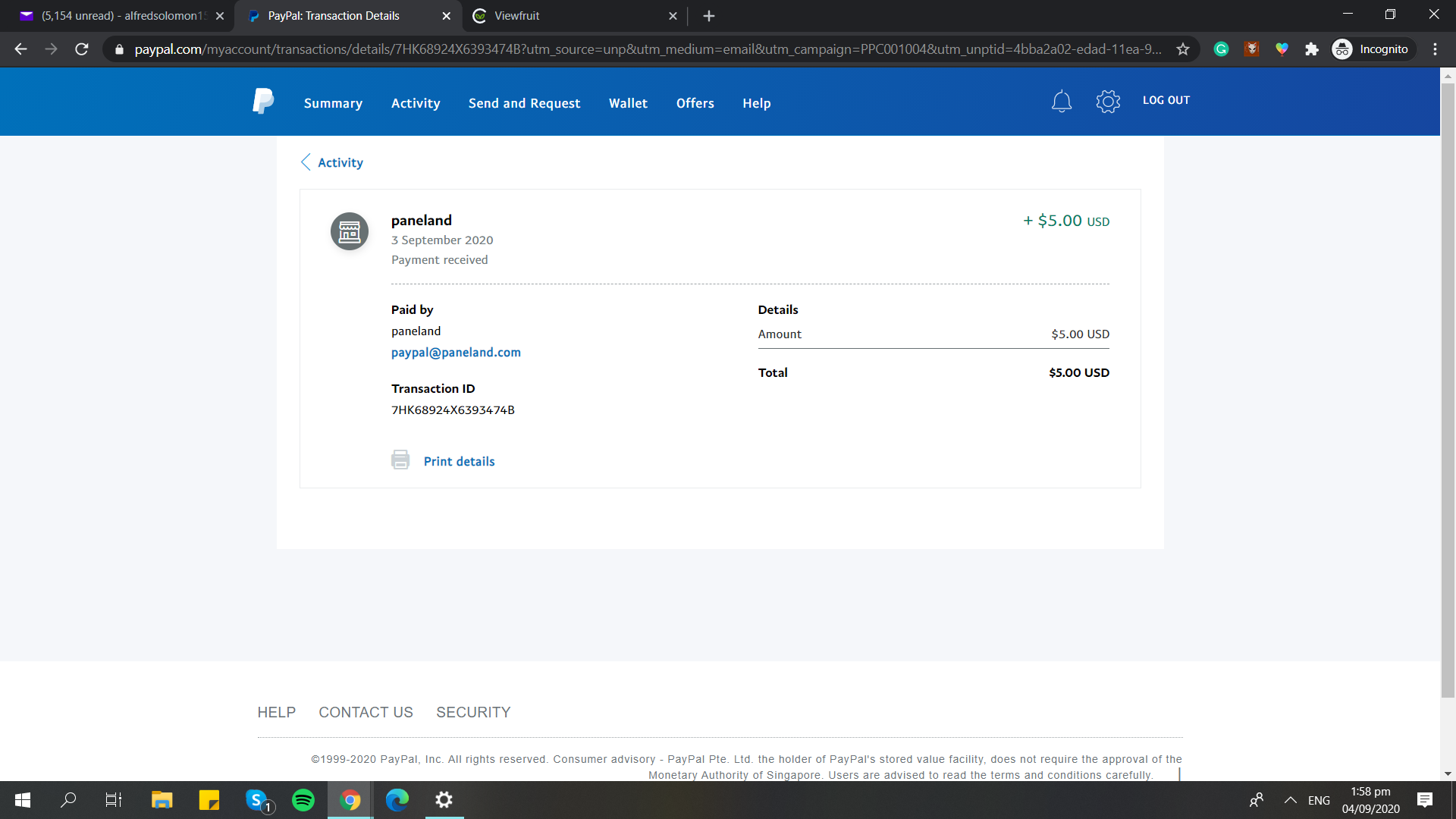This screenshot has width=1456, height=819.
Task: Open the Windows Start menu
Action: tap(23, 800)
